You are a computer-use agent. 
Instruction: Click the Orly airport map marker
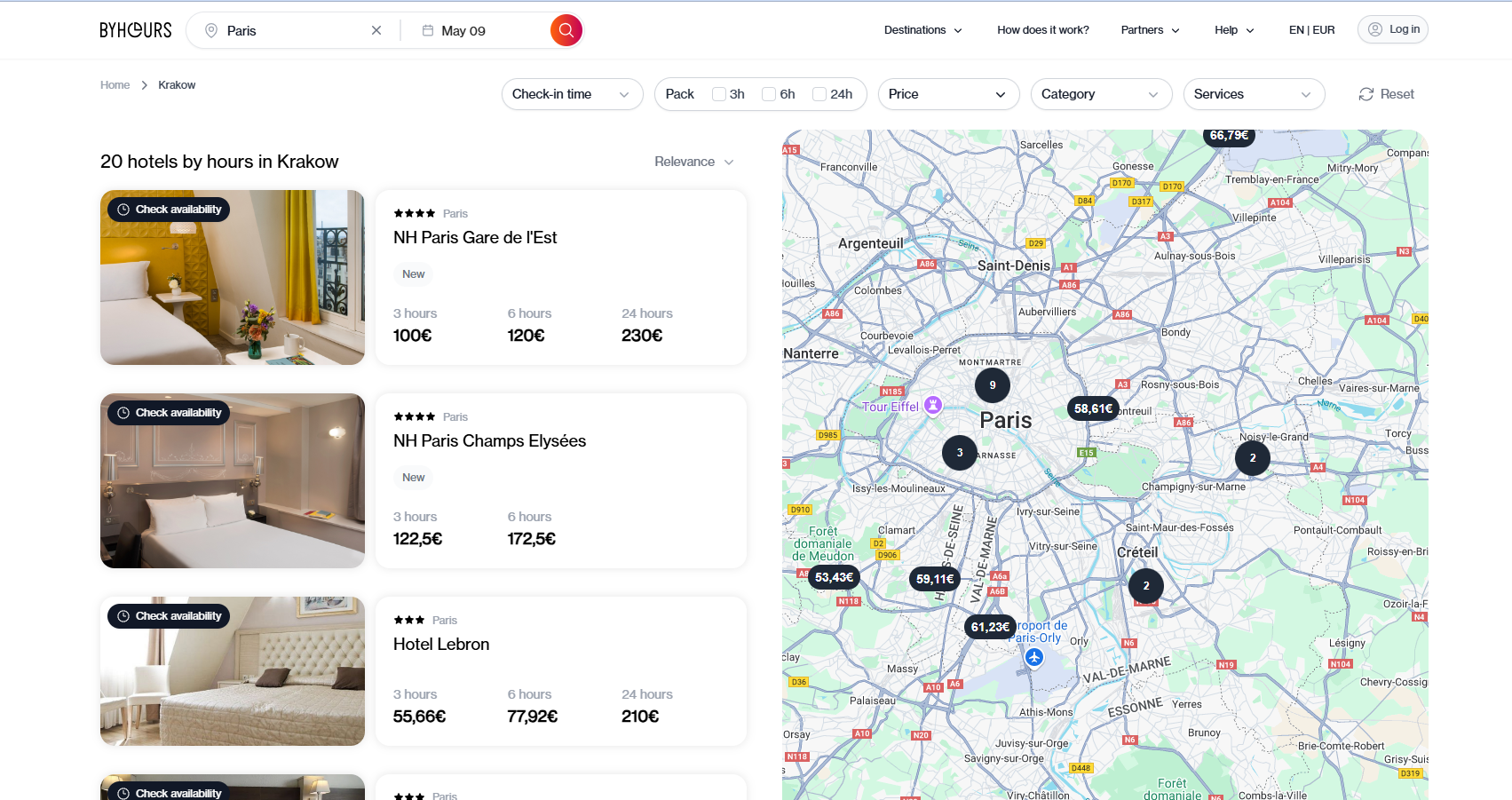[x=1033, y=657]
